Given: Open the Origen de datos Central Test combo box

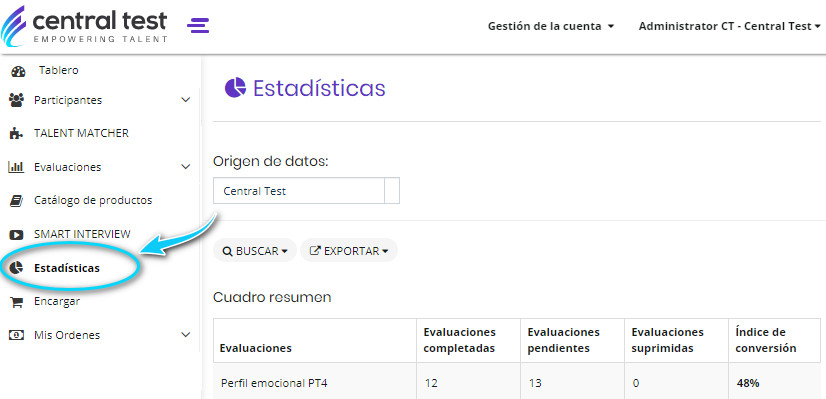Looking at the screenshot, I should point(306,191).
